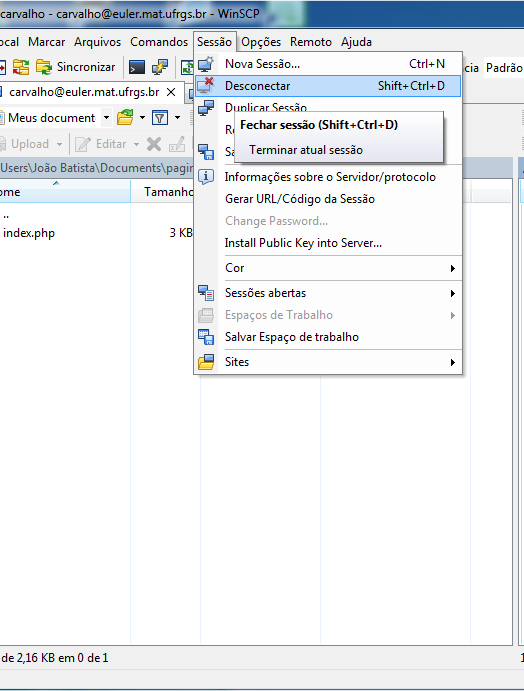This screenshot has width=524, height=691.
Task: Open the terminal console icon in toolbar
Action: coord(137,67)
